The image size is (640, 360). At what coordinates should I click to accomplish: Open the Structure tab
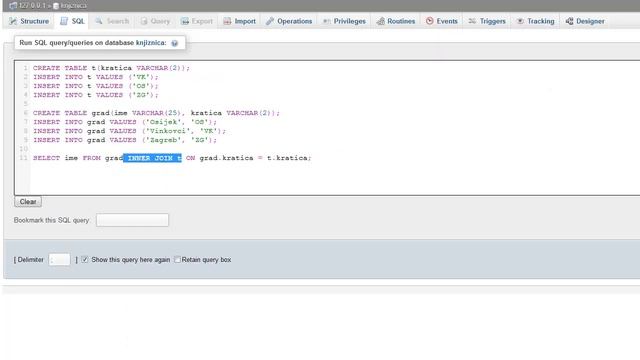[x=29, y=21]
